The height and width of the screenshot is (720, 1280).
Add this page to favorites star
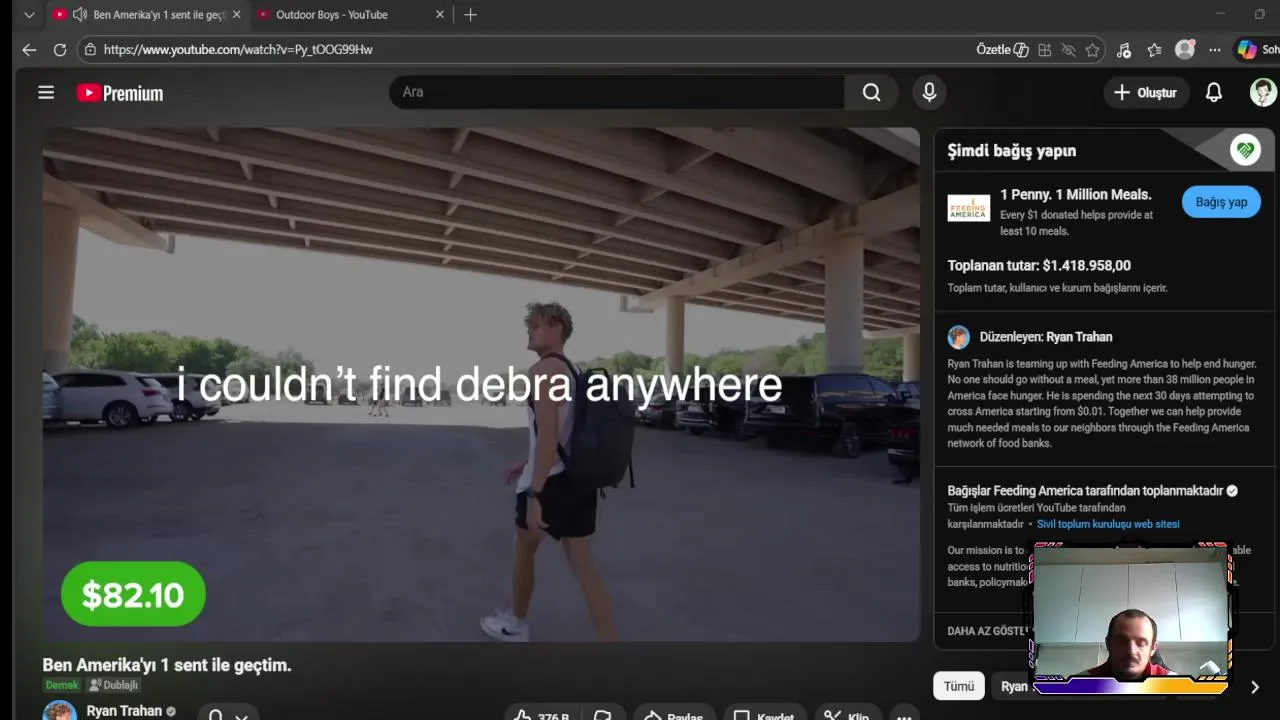point(1093,49)
